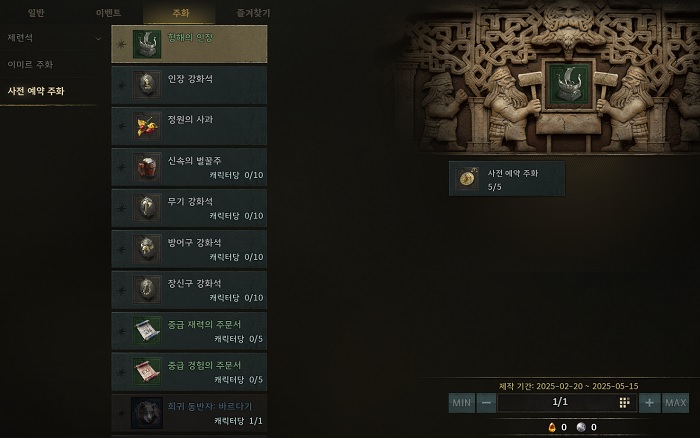
Task: Pick the 중급 재력의 주문서 scroll icon
Action: [x=147, y=331]
